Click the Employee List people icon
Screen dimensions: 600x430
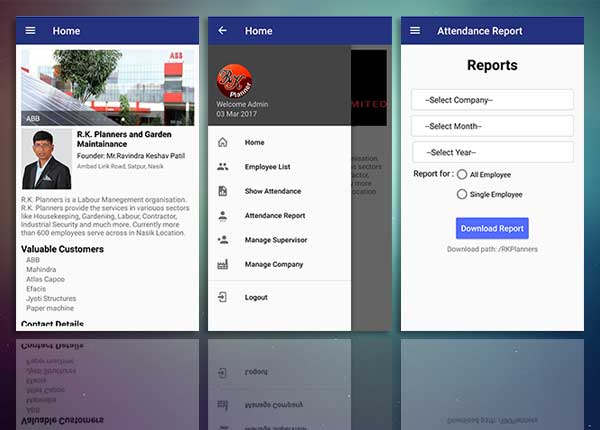click(x=222, y=167)
